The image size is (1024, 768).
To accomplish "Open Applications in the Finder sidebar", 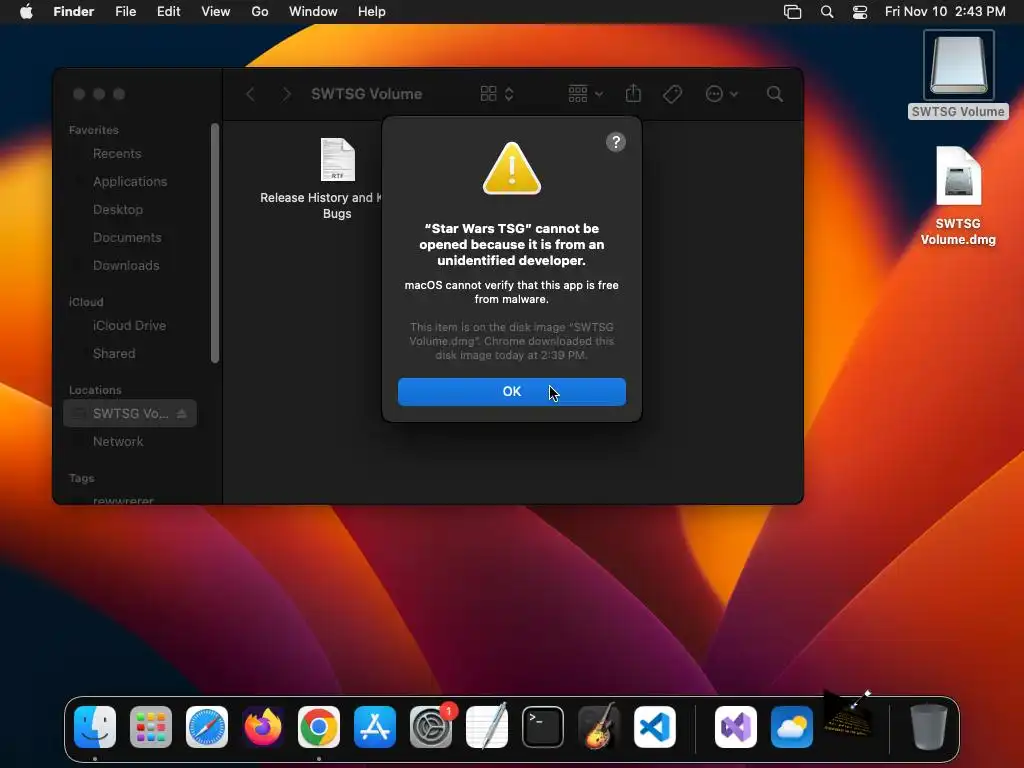I will pyautogui.click(x=130, y=182).
